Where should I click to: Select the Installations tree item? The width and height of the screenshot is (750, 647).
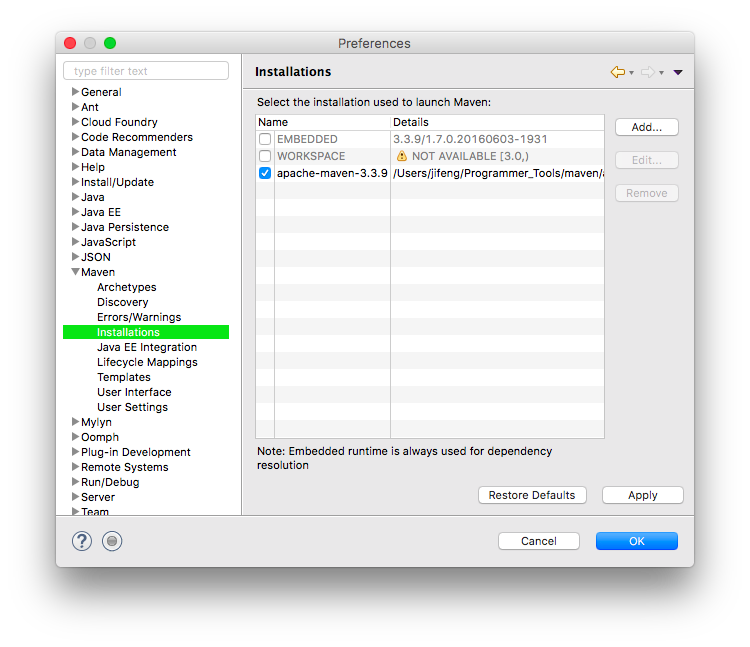tap(146, 332)
